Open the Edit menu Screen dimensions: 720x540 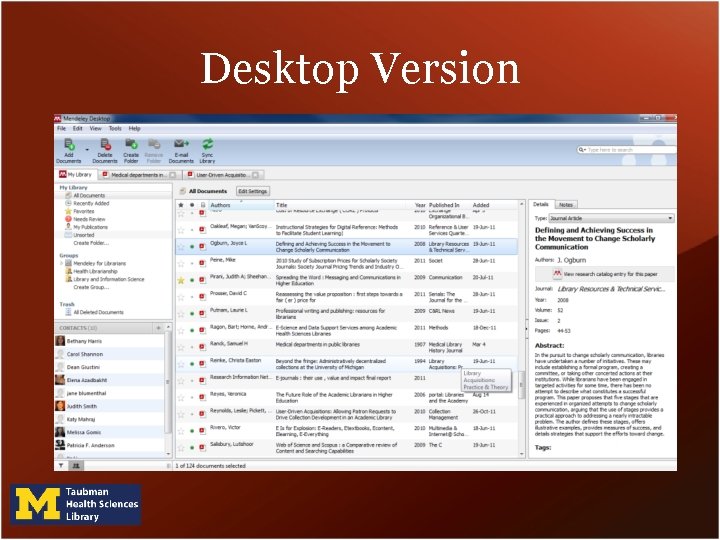point(78,129)
